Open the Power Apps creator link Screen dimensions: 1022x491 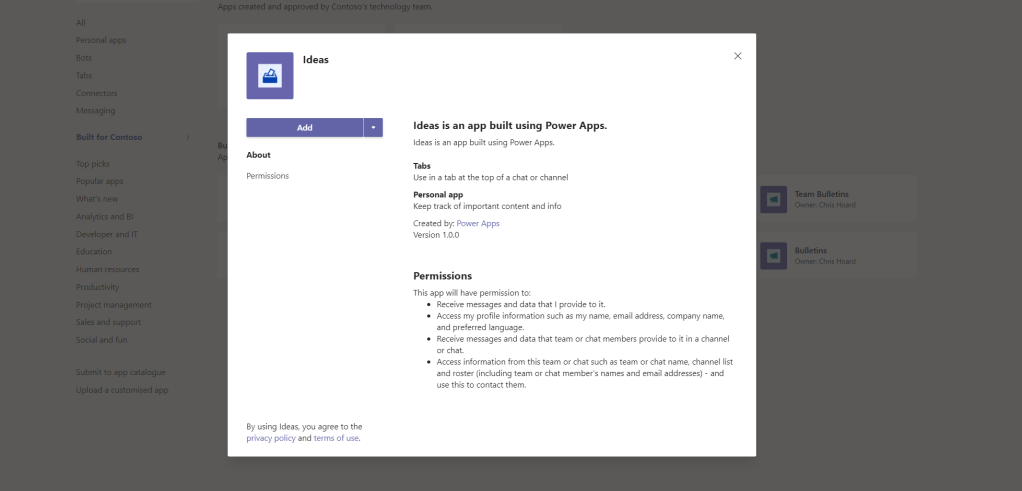(x=478, y=223)
